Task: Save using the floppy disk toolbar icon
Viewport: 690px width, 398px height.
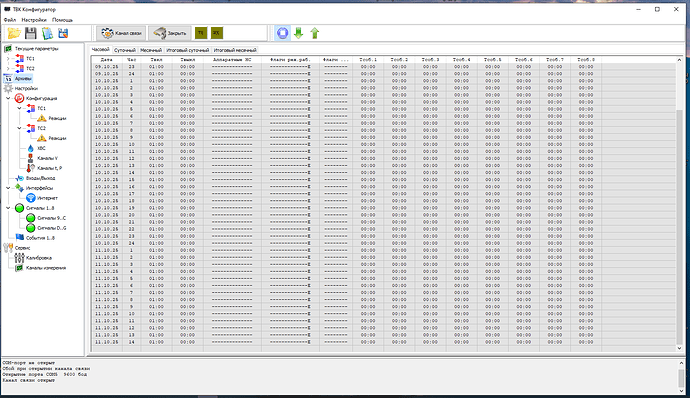Action: tap(30, 33)
